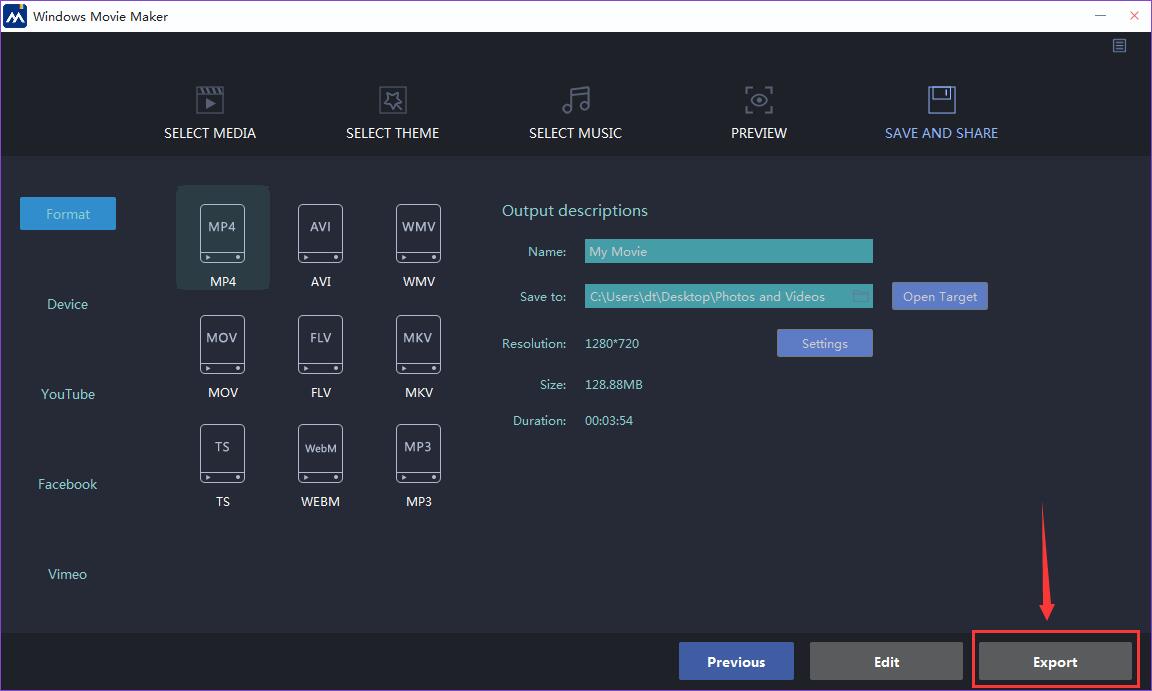Close the Movie Maker window

1134,15
